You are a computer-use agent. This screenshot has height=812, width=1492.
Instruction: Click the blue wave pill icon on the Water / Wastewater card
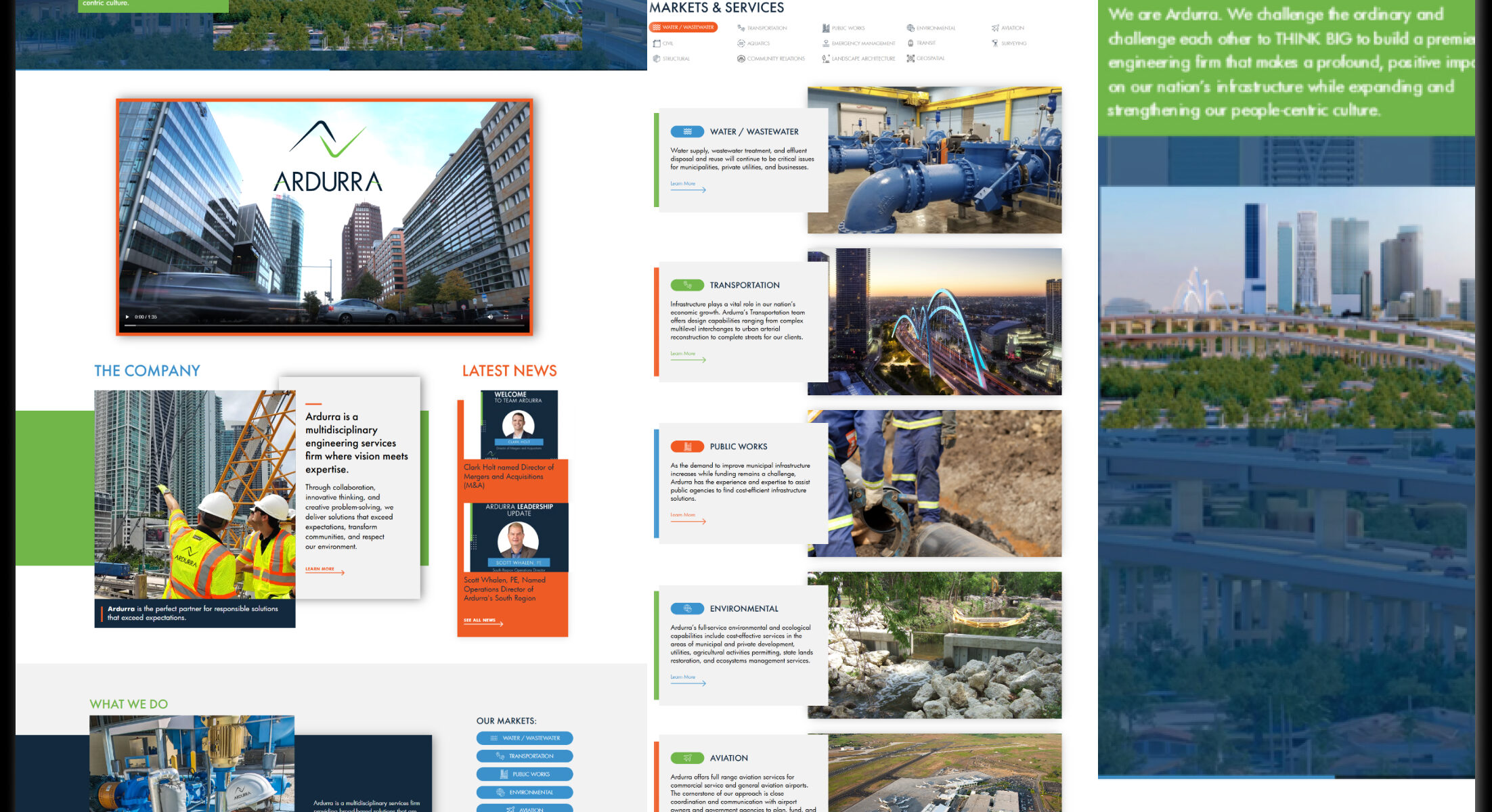point(687,132)
